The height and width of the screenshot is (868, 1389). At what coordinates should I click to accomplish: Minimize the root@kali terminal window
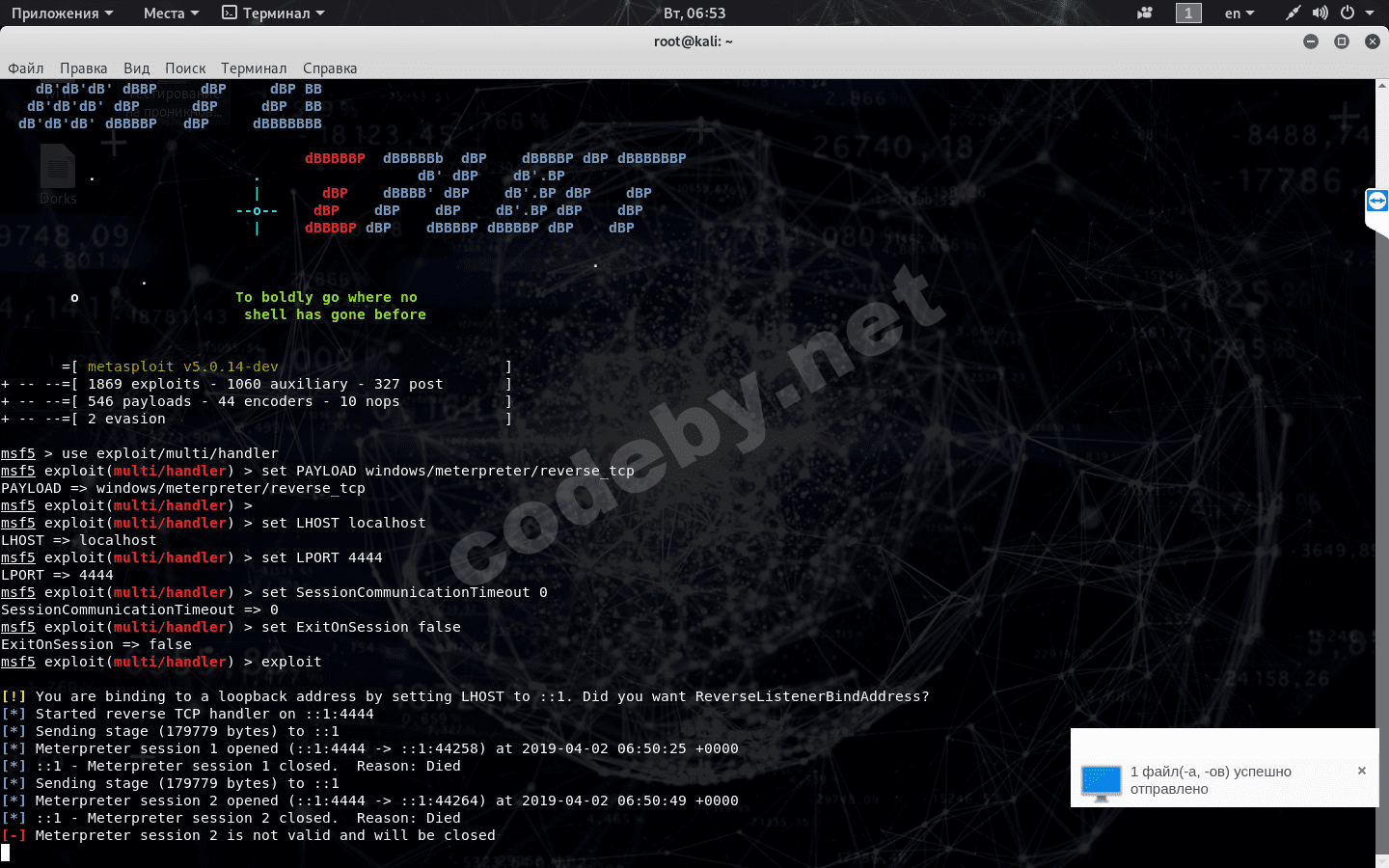pos(1311,41)
